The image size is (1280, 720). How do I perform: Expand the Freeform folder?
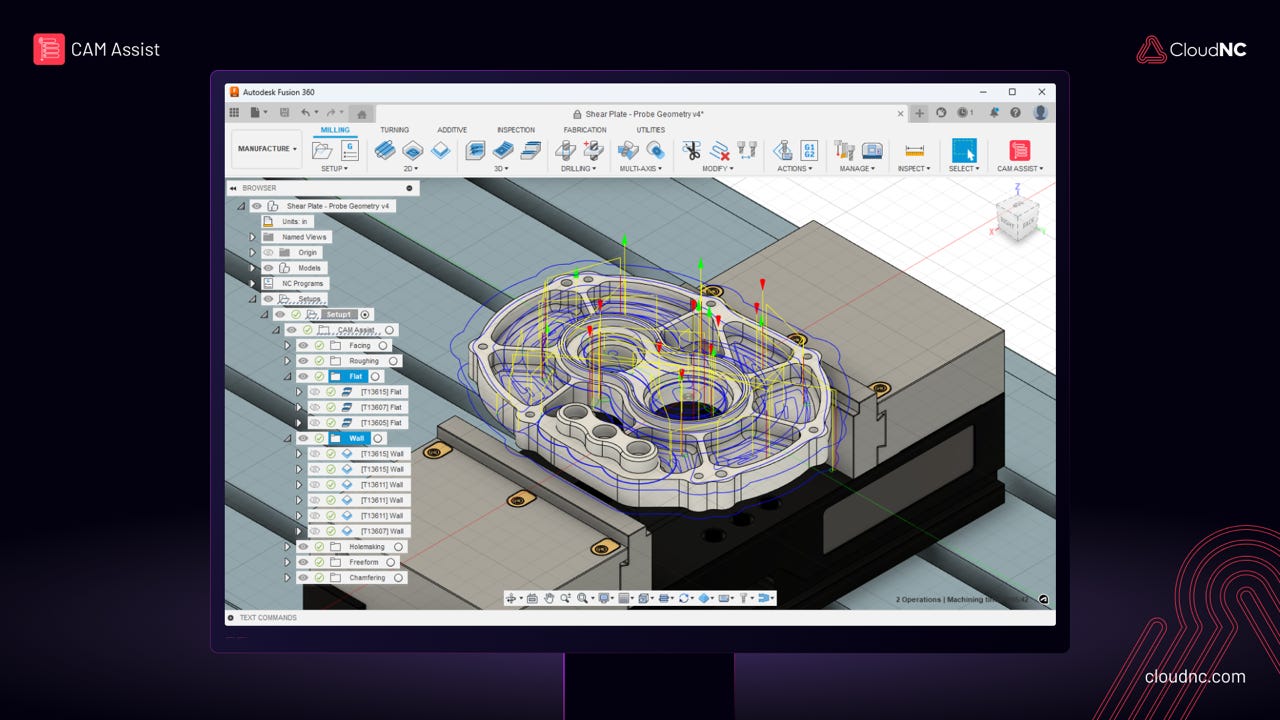pyautogui.click(x=288, y=562)
